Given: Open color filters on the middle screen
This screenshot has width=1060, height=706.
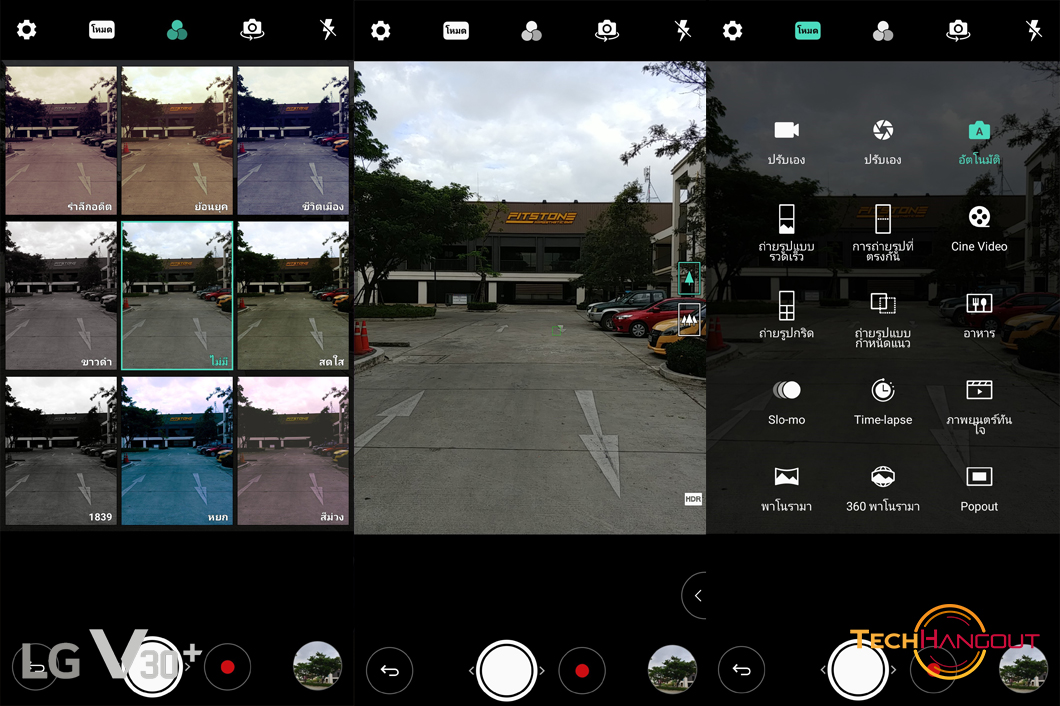Looking at the screenshot, I should (531, 31).
